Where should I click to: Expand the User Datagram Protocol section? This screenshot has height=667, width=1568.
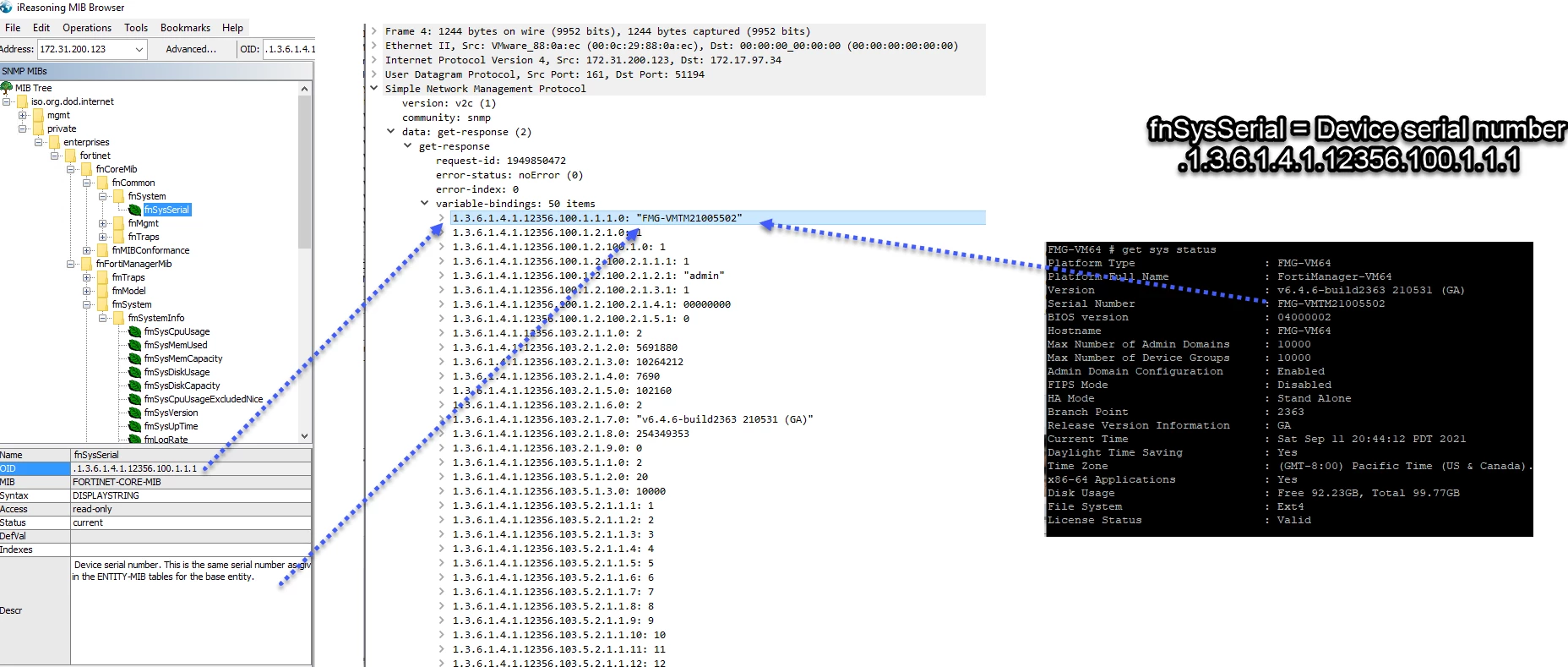[x=374, y=74]
